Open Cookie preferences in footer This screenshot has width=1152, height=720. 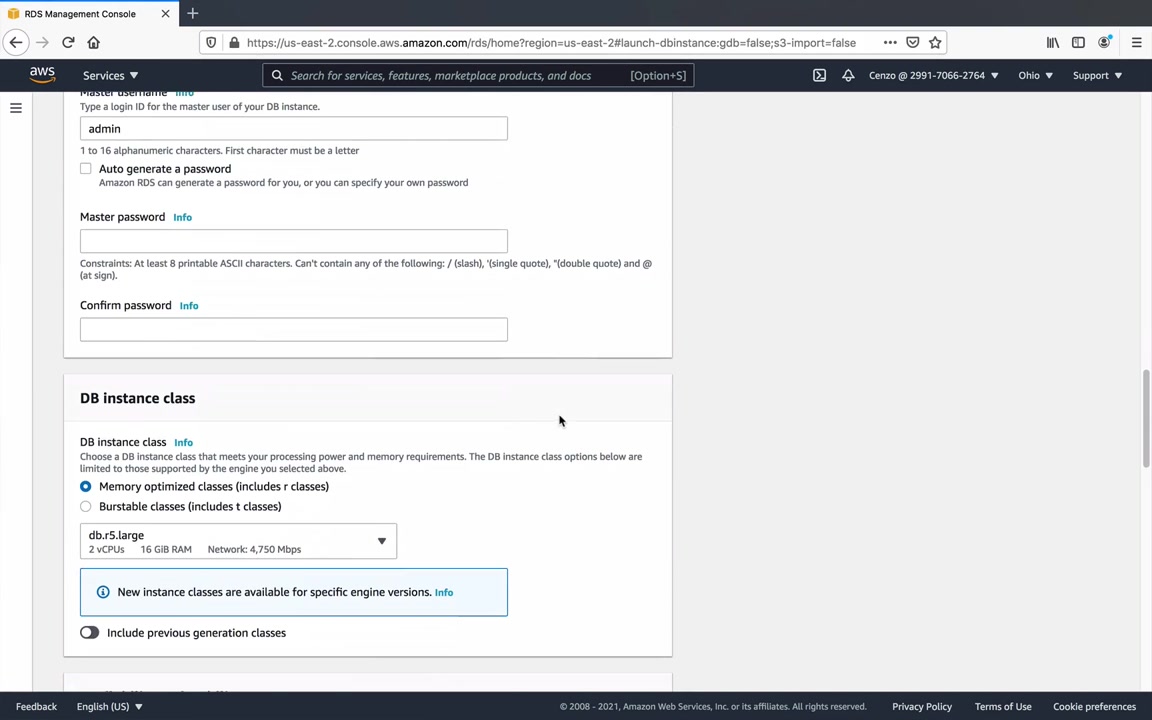click(1094, 706)
